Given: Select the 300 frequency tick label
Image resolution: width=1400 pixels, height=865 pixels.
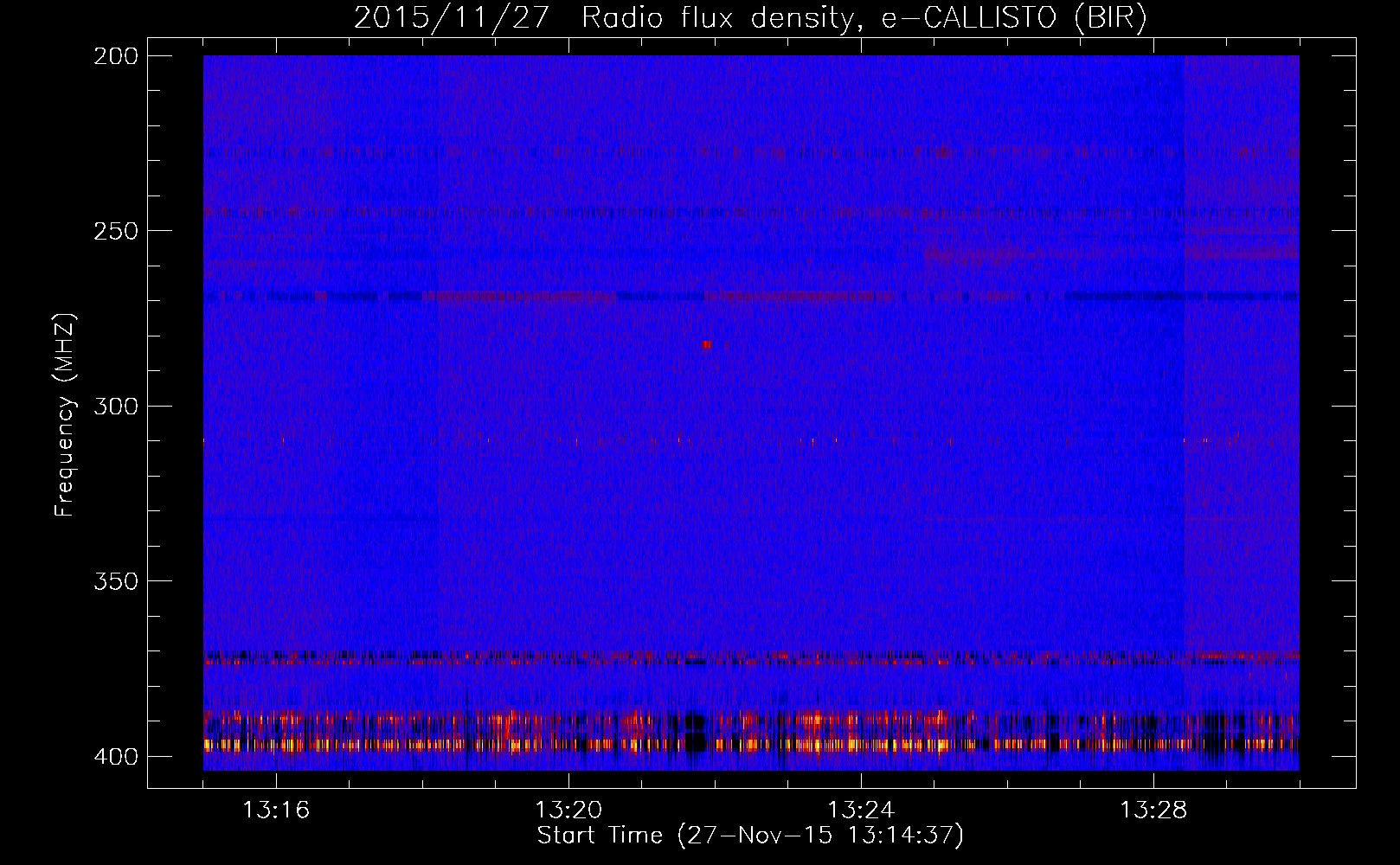Looking at the screenshot, I should pyautogui.click(x=115, y=406).
